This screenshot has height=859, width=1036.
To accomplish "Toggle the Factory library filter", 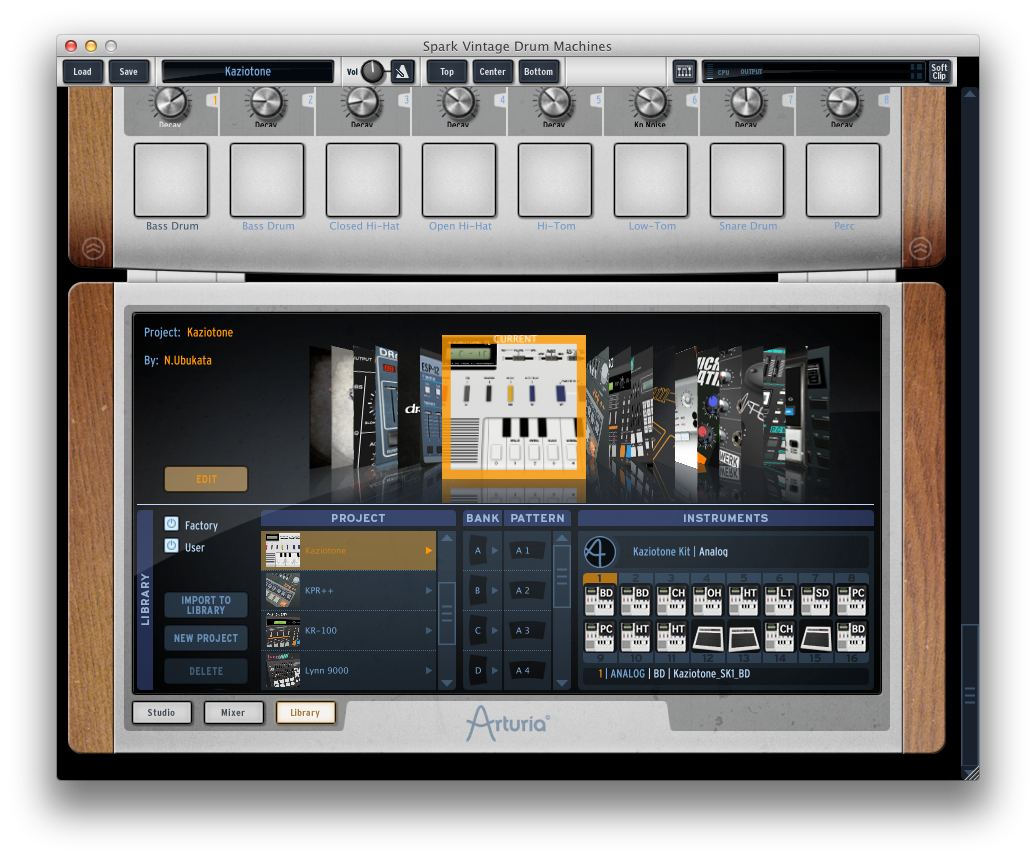I will pos(171,524).
